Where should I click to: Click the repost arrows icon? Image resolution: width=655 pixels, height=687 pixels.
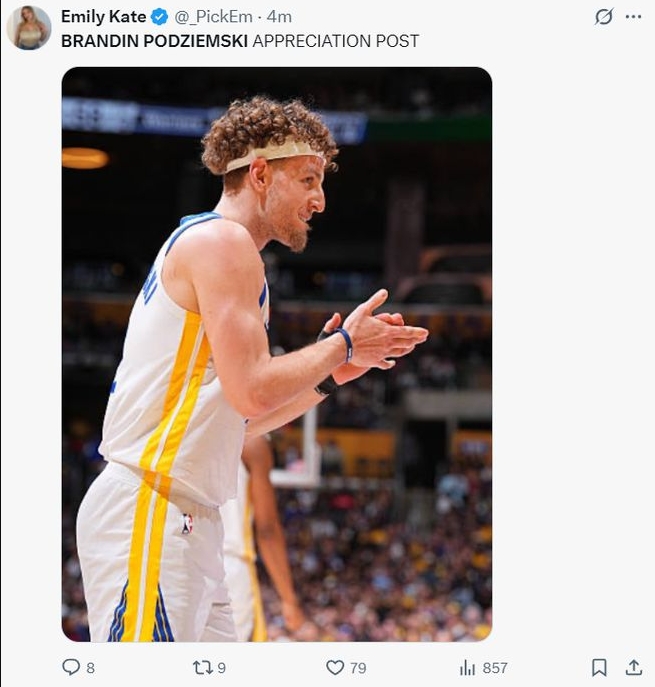202,667
